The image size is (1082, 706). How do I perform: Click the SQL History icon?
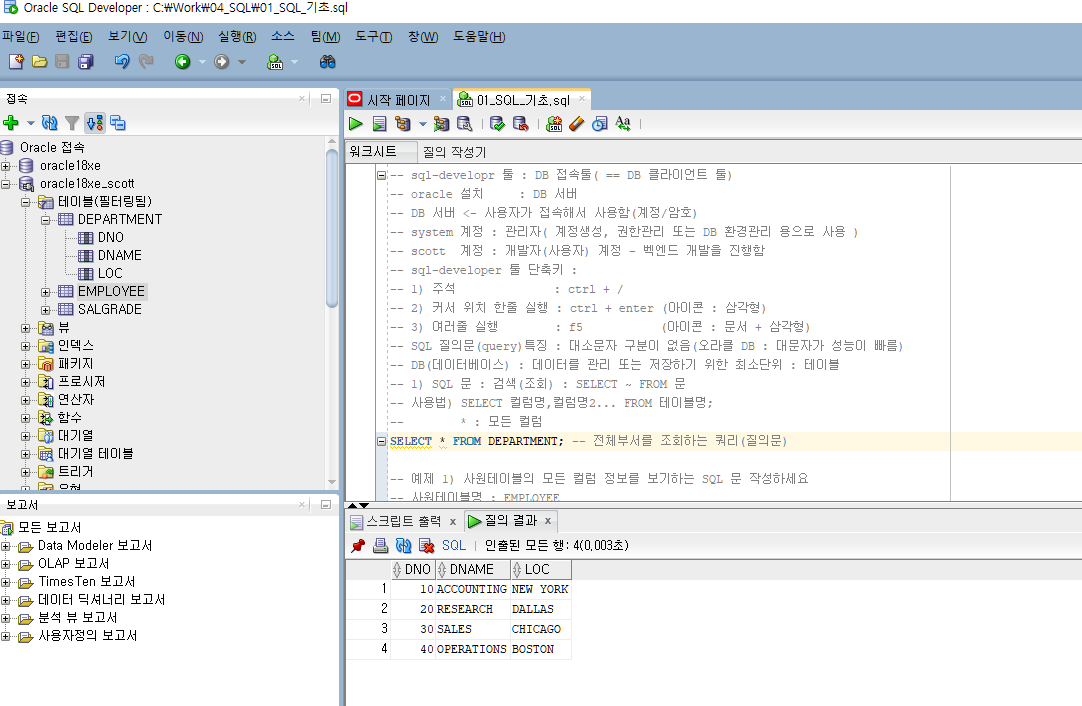[x=600, y=124]
